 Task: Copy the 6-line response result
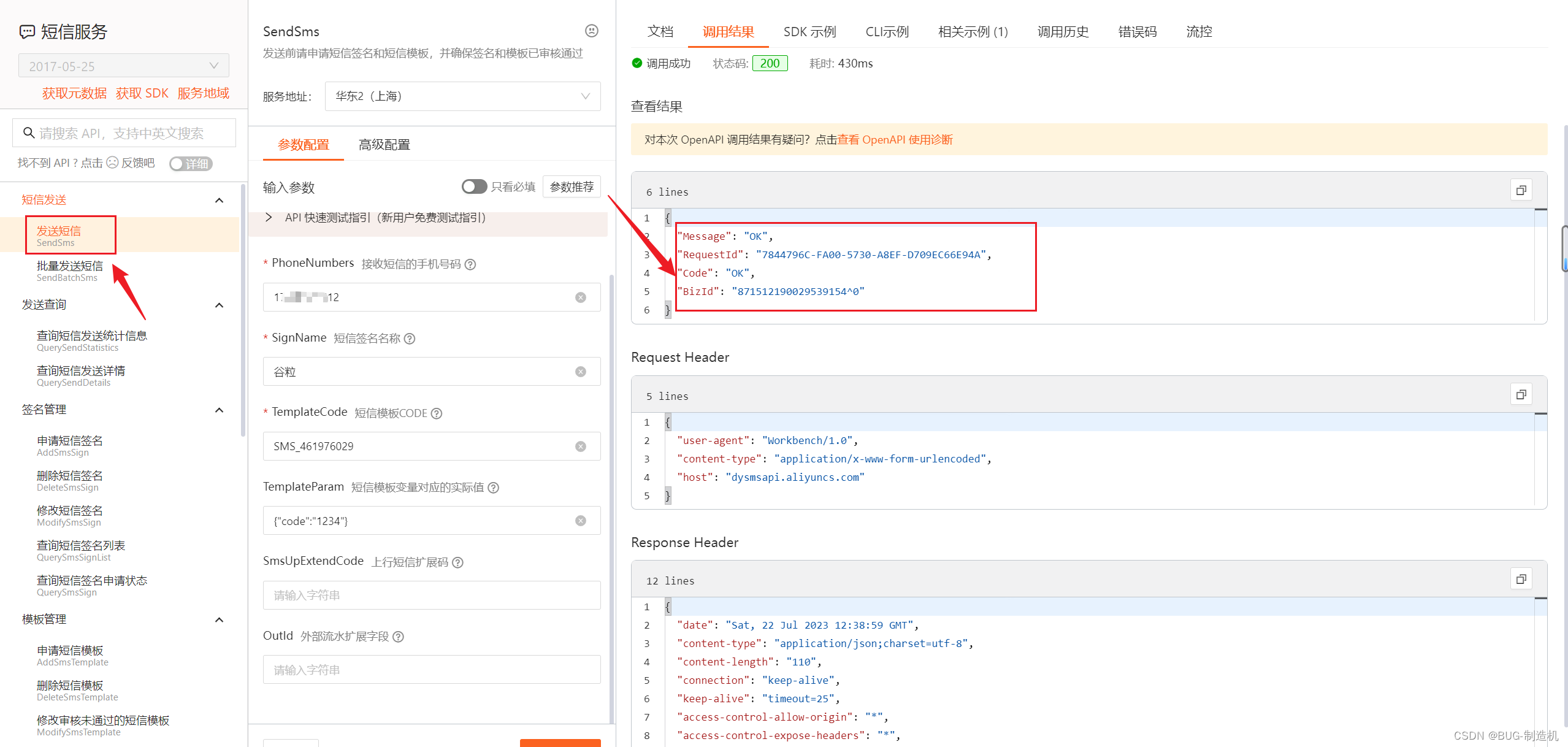(1521, 191)
